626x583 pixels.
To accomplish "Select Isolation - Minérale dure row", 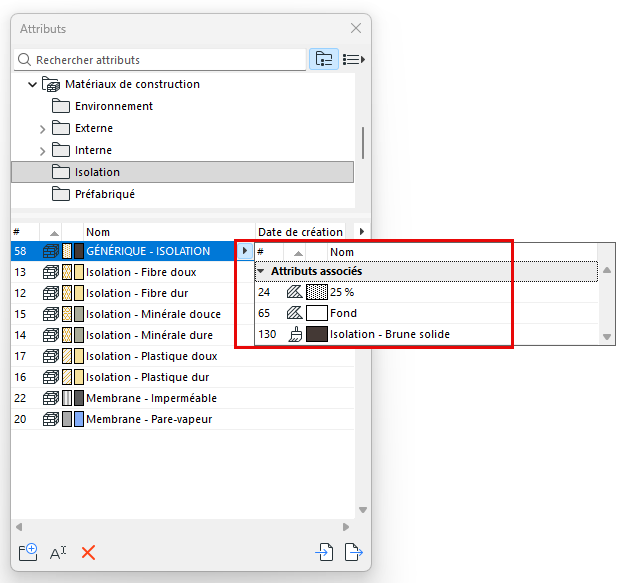I will pos(182,335).
